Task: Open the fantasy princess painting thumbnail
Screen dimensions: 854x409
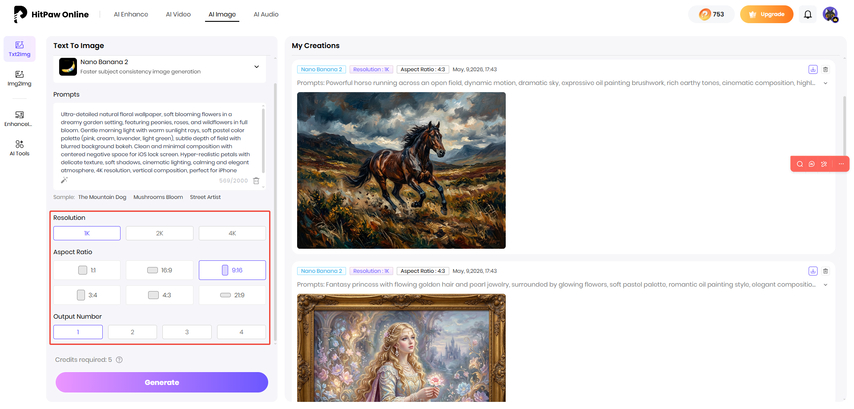Action: (x=401, y=348)
